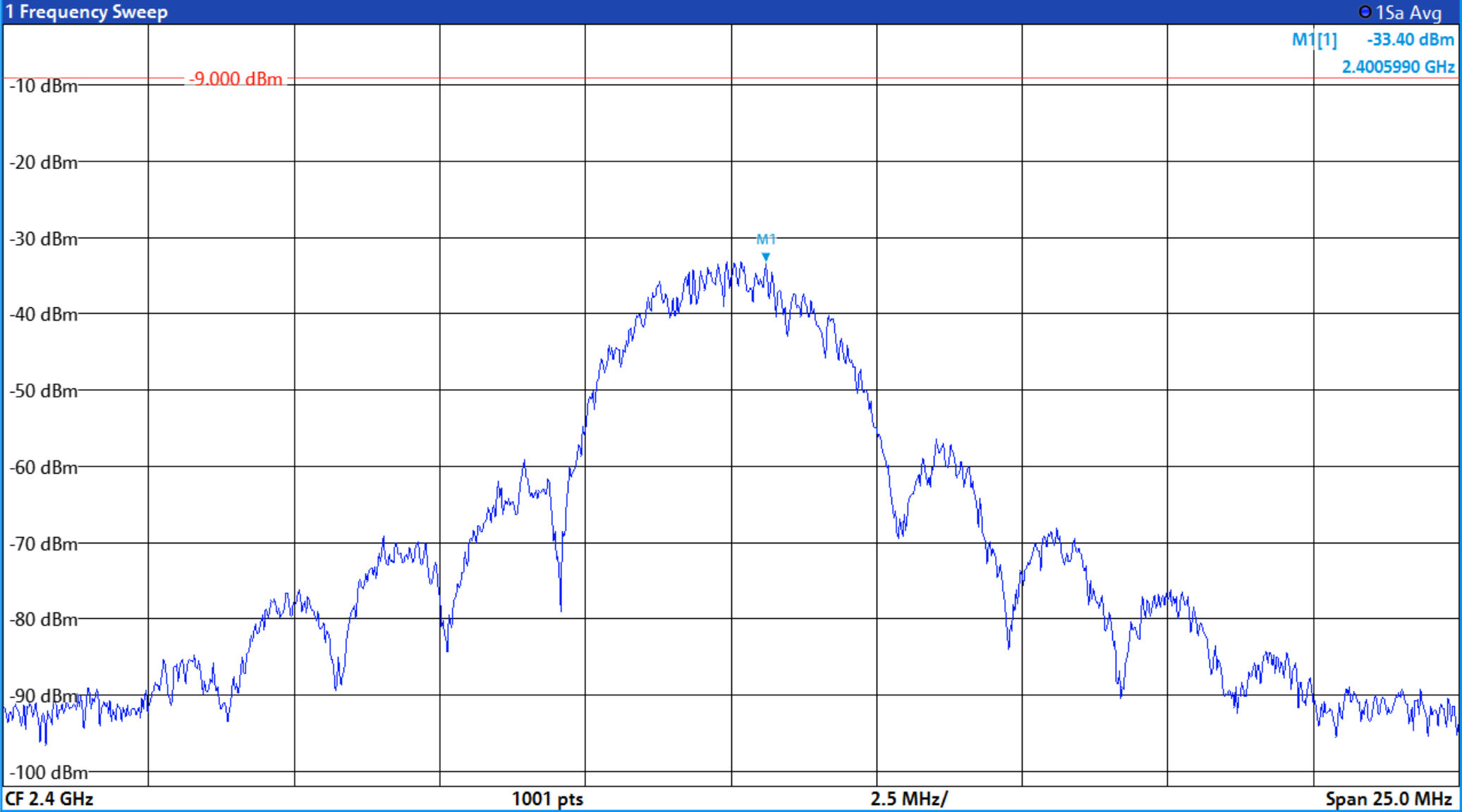Click the '1Sa Avg' trace label

click(x=1408, y=13)
